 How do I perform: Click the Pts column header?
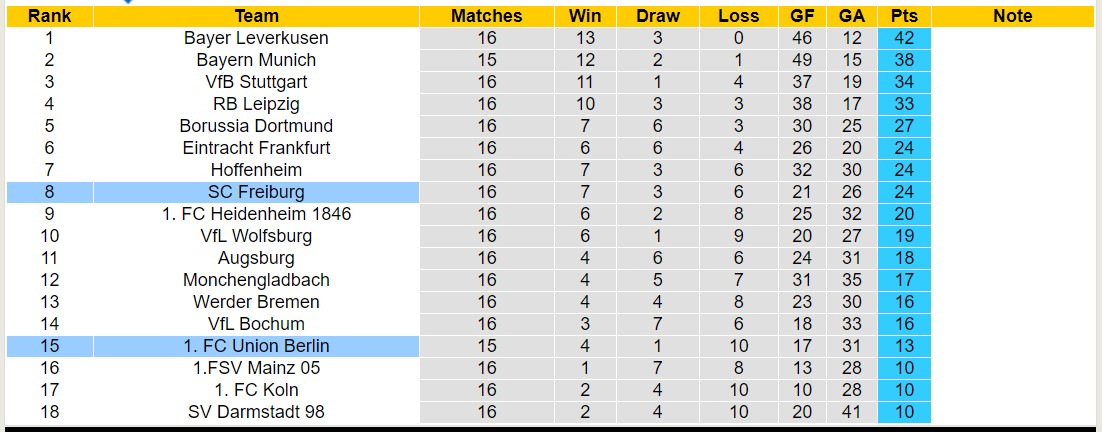click(x=904, y=16)
